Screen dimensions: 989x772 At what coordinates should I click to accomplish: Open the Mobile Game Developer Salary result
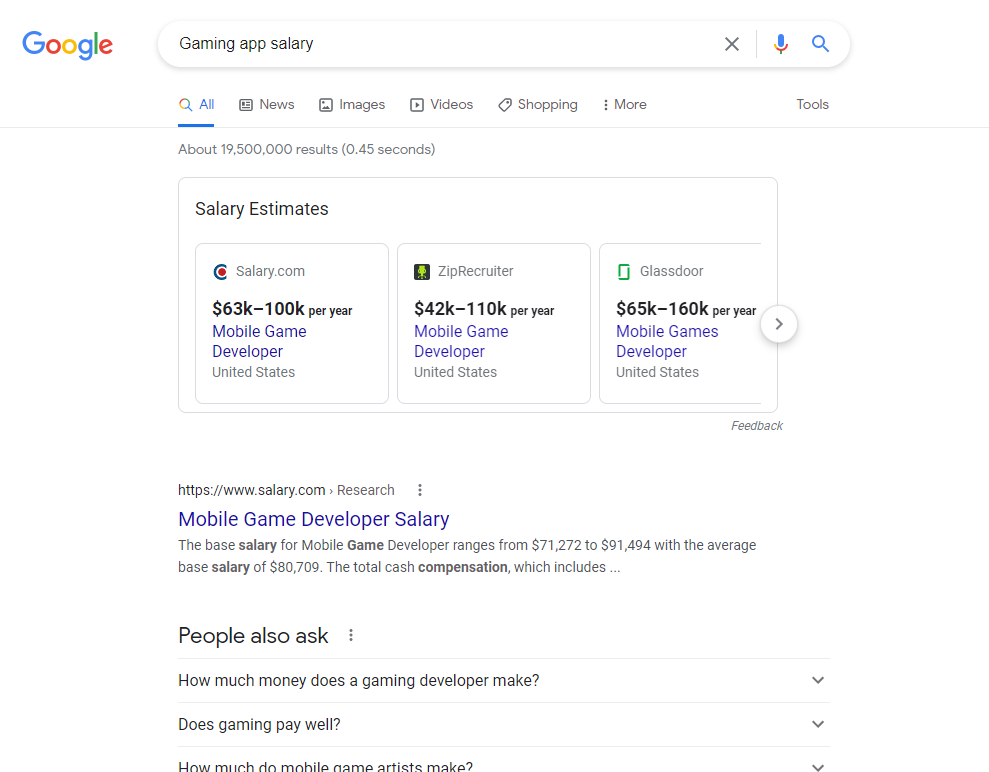313,519
